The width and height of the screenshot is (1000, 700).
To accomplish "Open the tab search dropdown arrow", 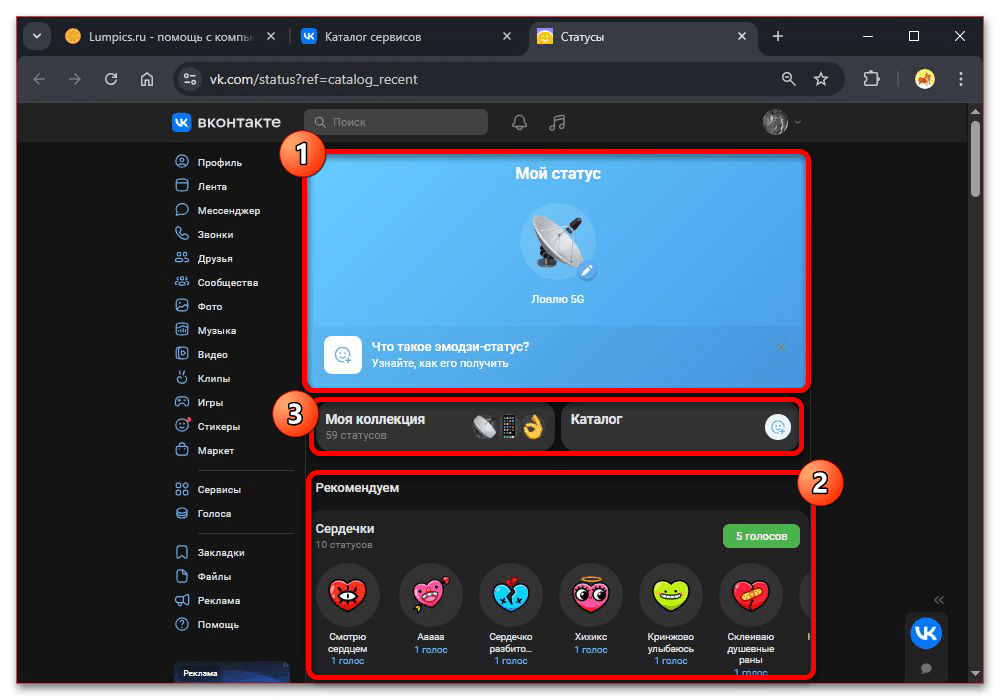I will [x=37, y=37].
